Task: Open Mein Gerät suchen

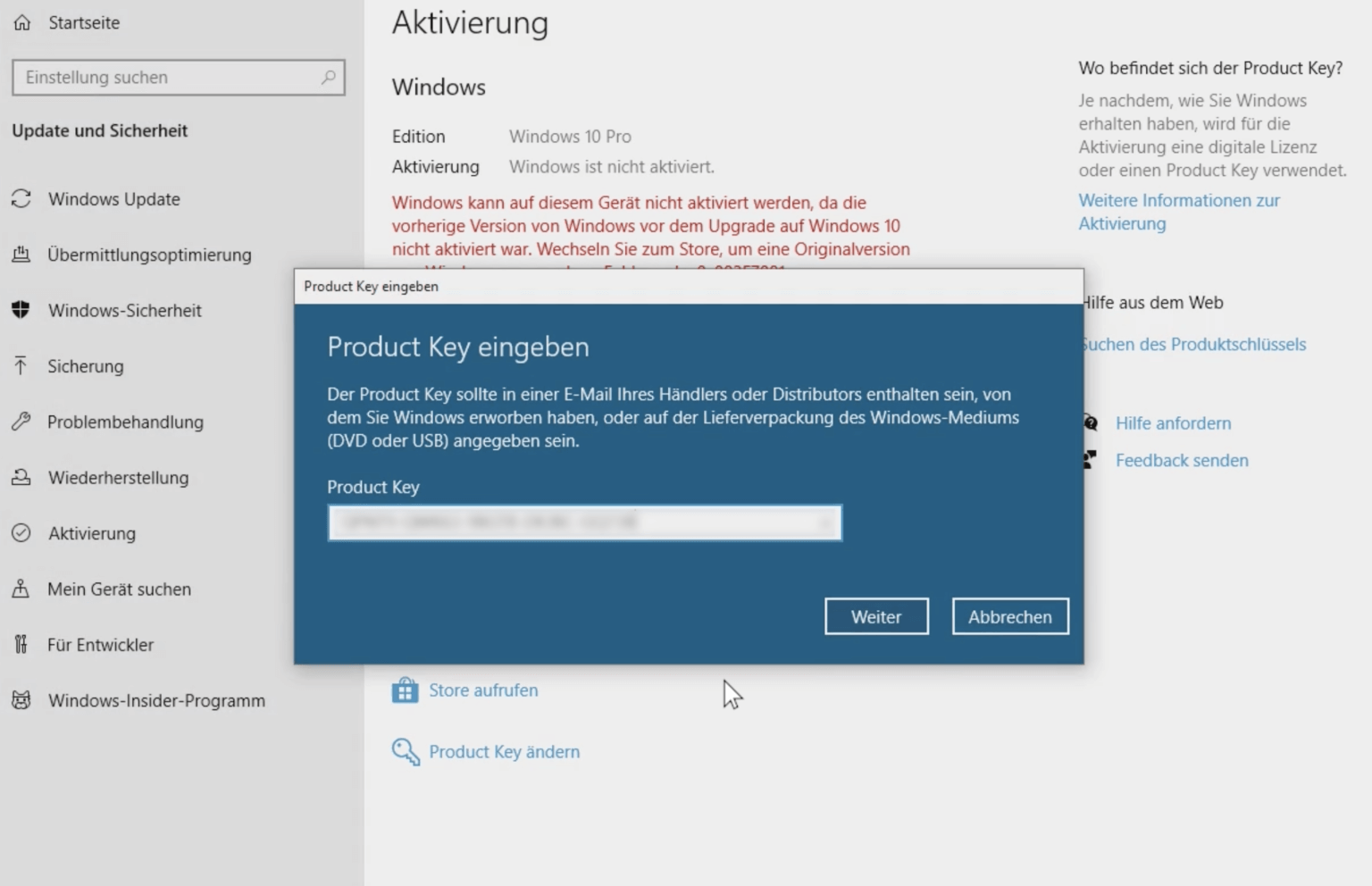Action: point(119,589)
